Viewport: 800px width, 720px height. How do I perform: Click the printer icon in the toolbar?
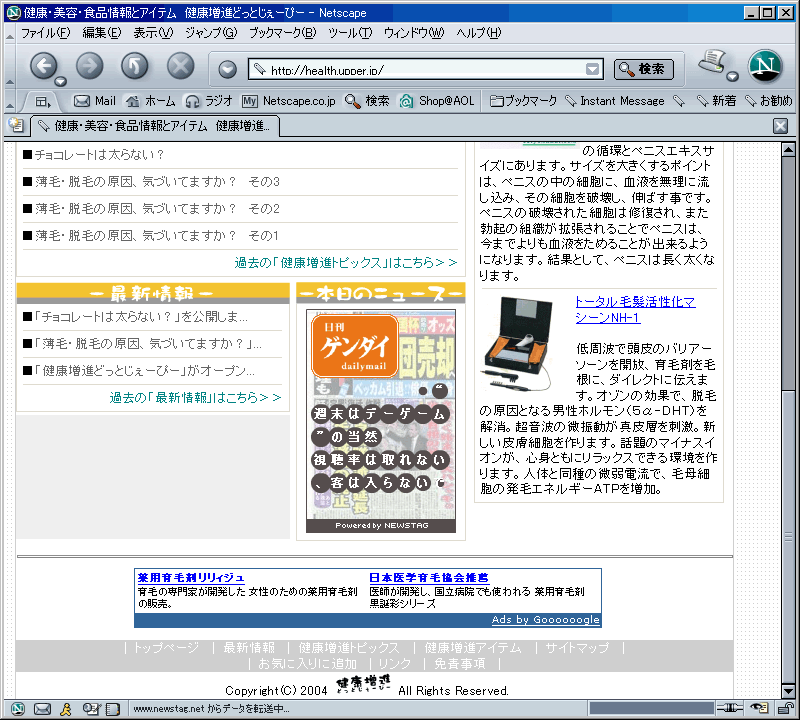click(712, 62)
